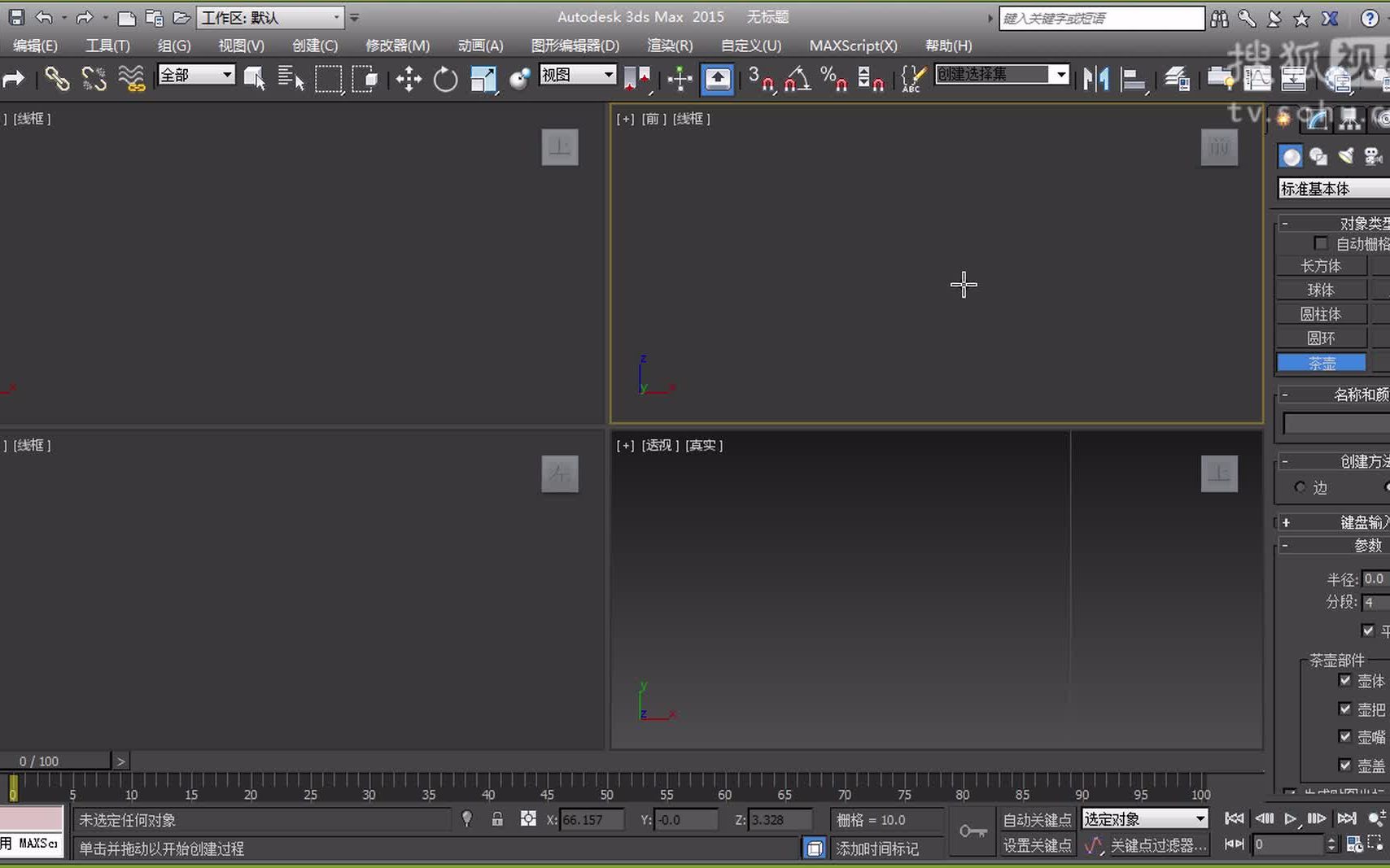Viewport: 1390px width, 868px height.
Task: Activate the Rotate tool
Action: click(445, 79)
